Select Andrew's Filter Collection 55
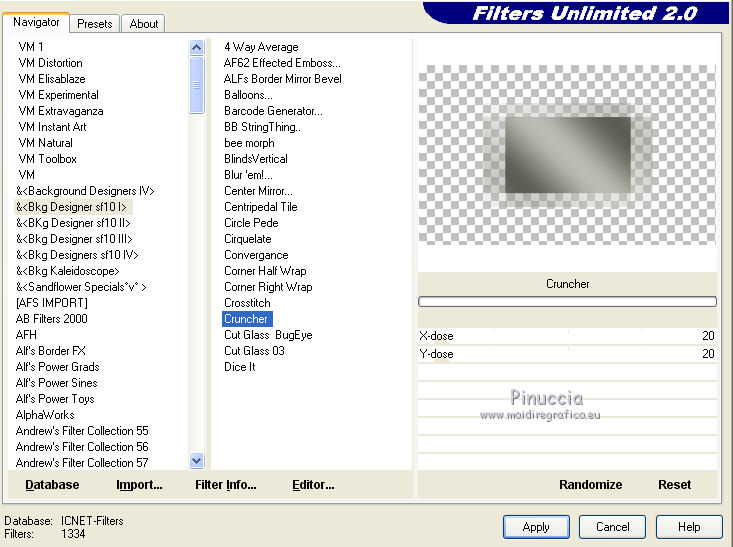This screenshot has height=547, width=733. [82, 431]
